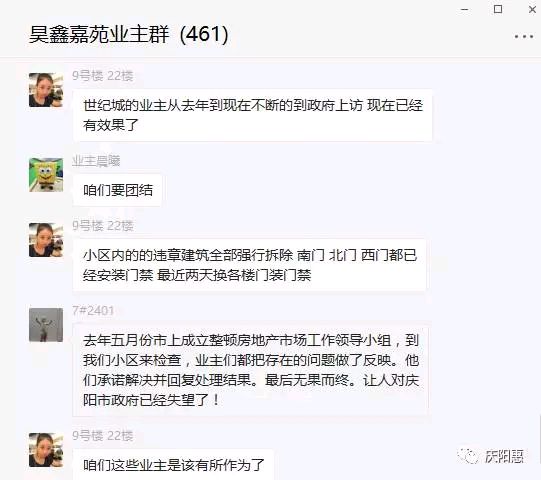Open profile of user 7#2401 via avatar
This screenshot has height=480, width=541.
(46, 325)
